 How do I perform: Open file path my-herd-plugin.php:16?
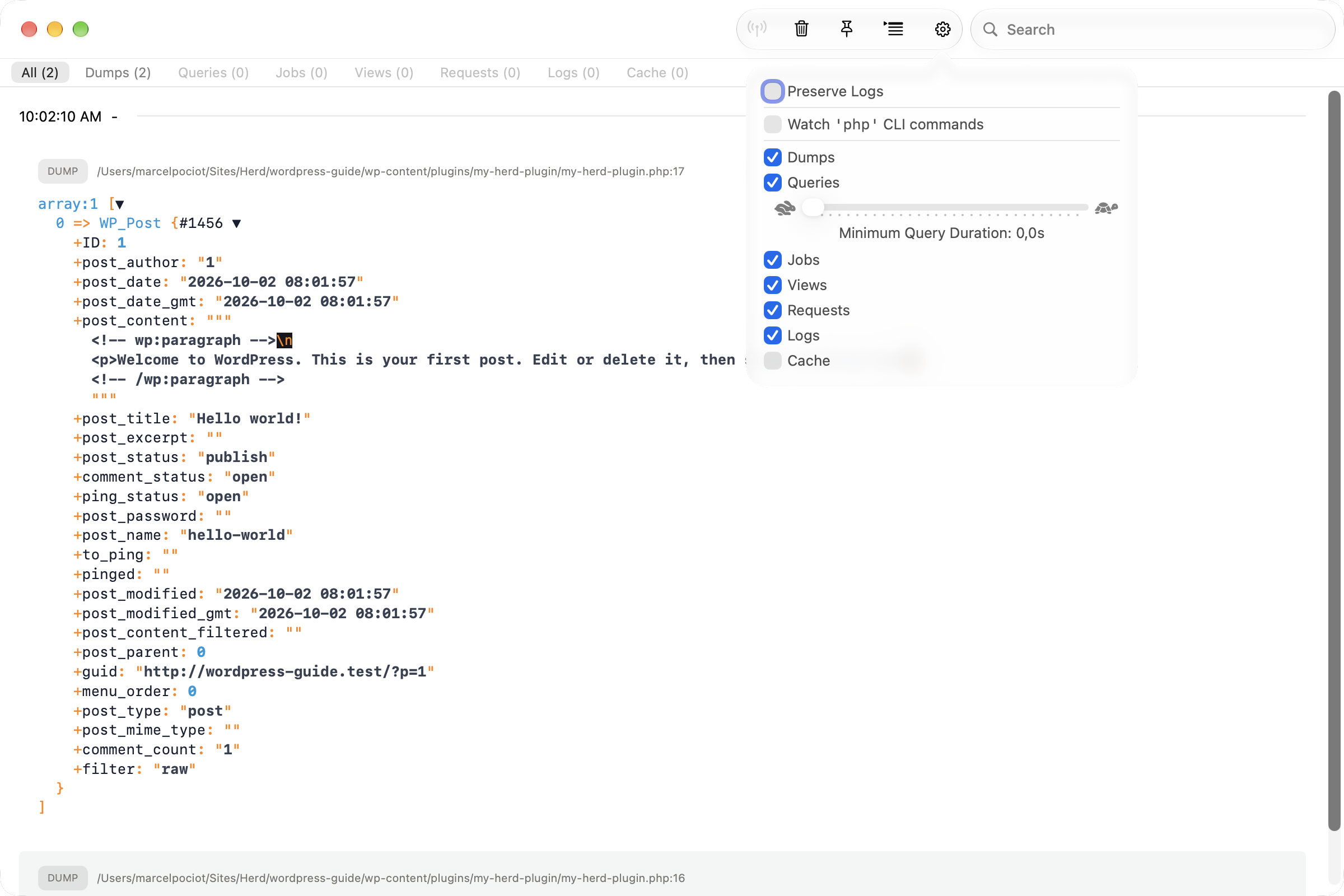390,878
